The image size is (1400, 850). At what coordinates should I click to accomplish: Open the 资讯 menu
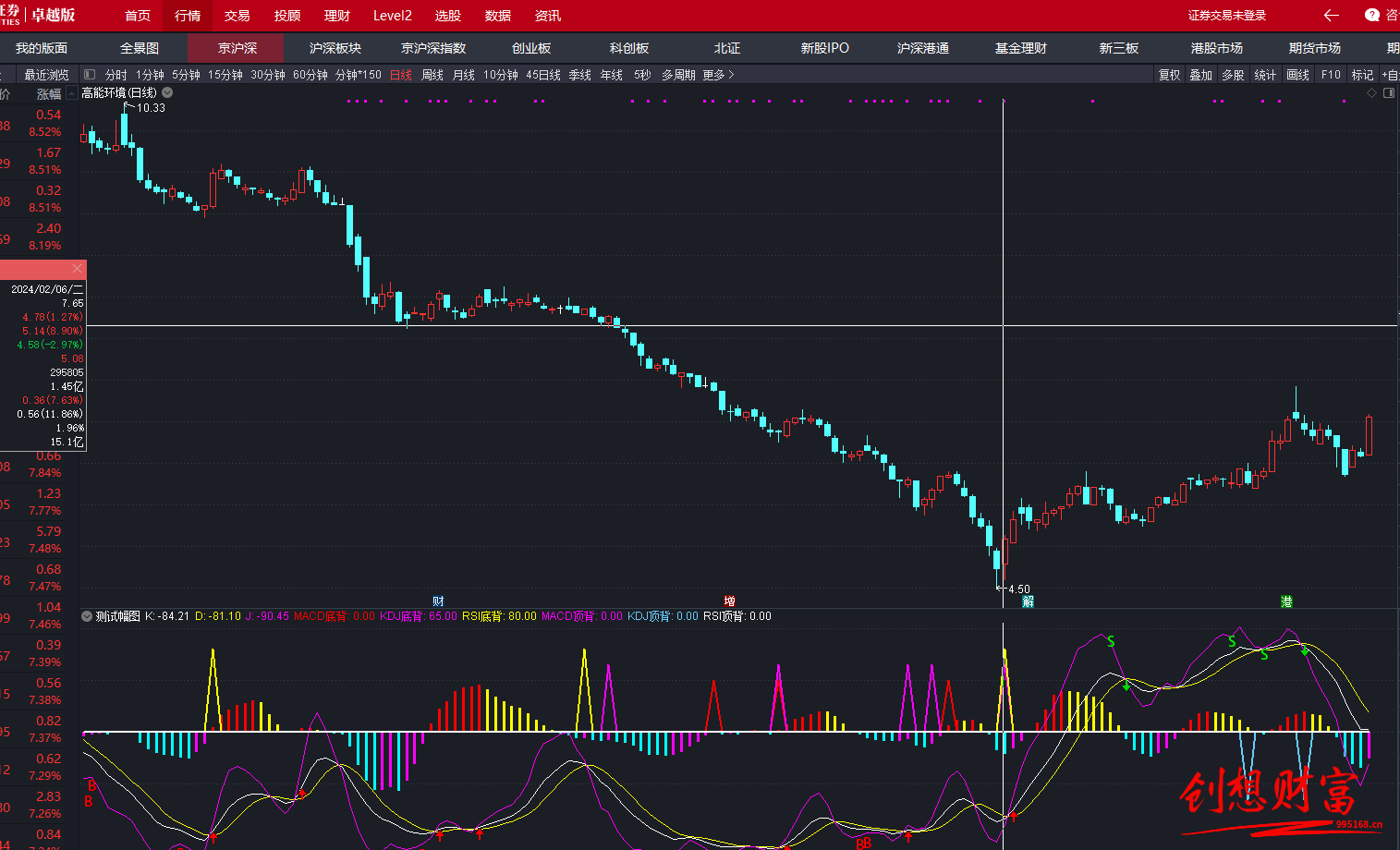click(548, 16)
